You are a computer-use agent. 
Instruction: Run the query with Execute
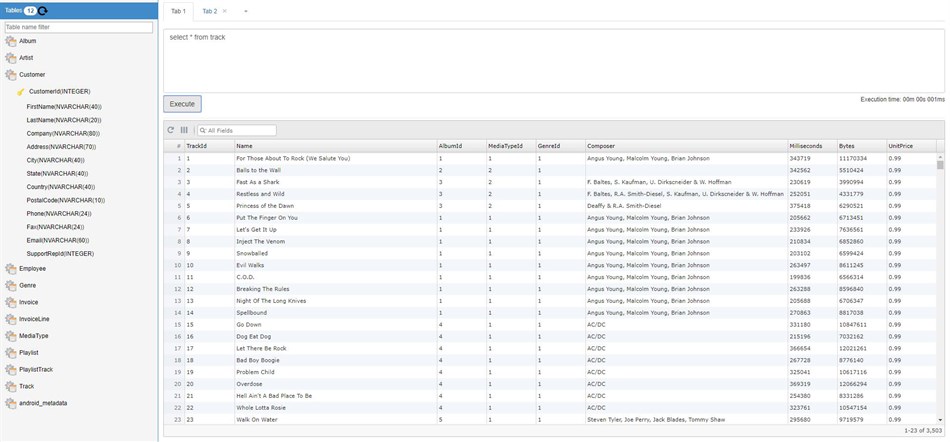coord(182,104)
